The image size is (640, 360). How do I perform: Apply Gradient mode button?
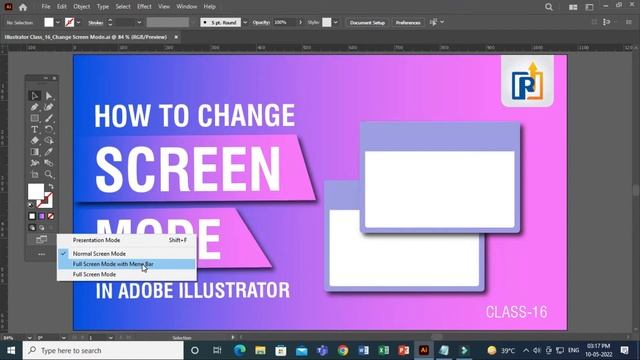pos(42,216)
